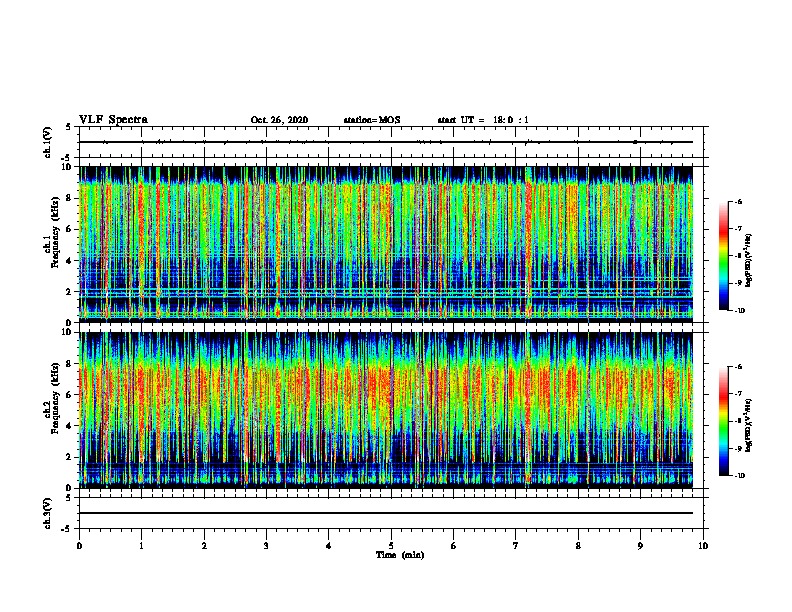Select the date text "Oct. 26, 2020"
This screenshot has height=612, width=792.
tap(279, 120)
